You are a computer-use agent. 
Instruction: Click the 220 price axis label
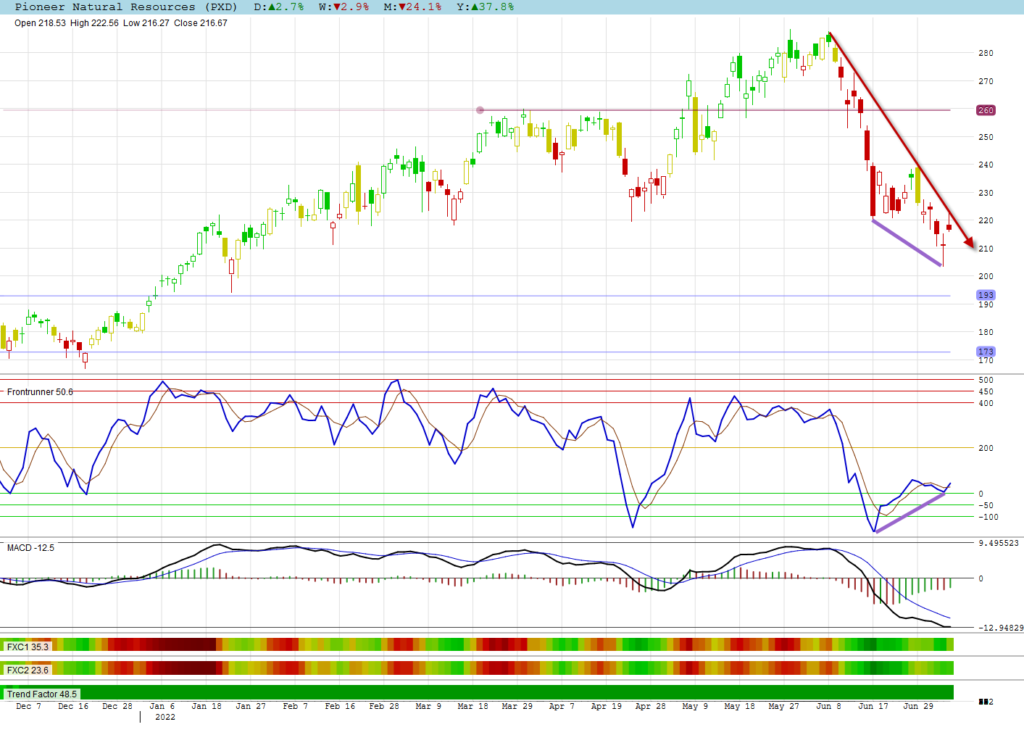coord(985,221)
